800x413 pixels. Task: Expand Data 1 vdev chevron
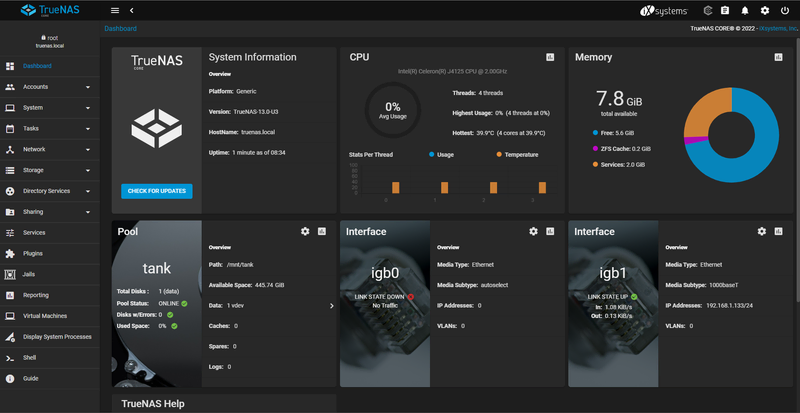coord(332,306)
